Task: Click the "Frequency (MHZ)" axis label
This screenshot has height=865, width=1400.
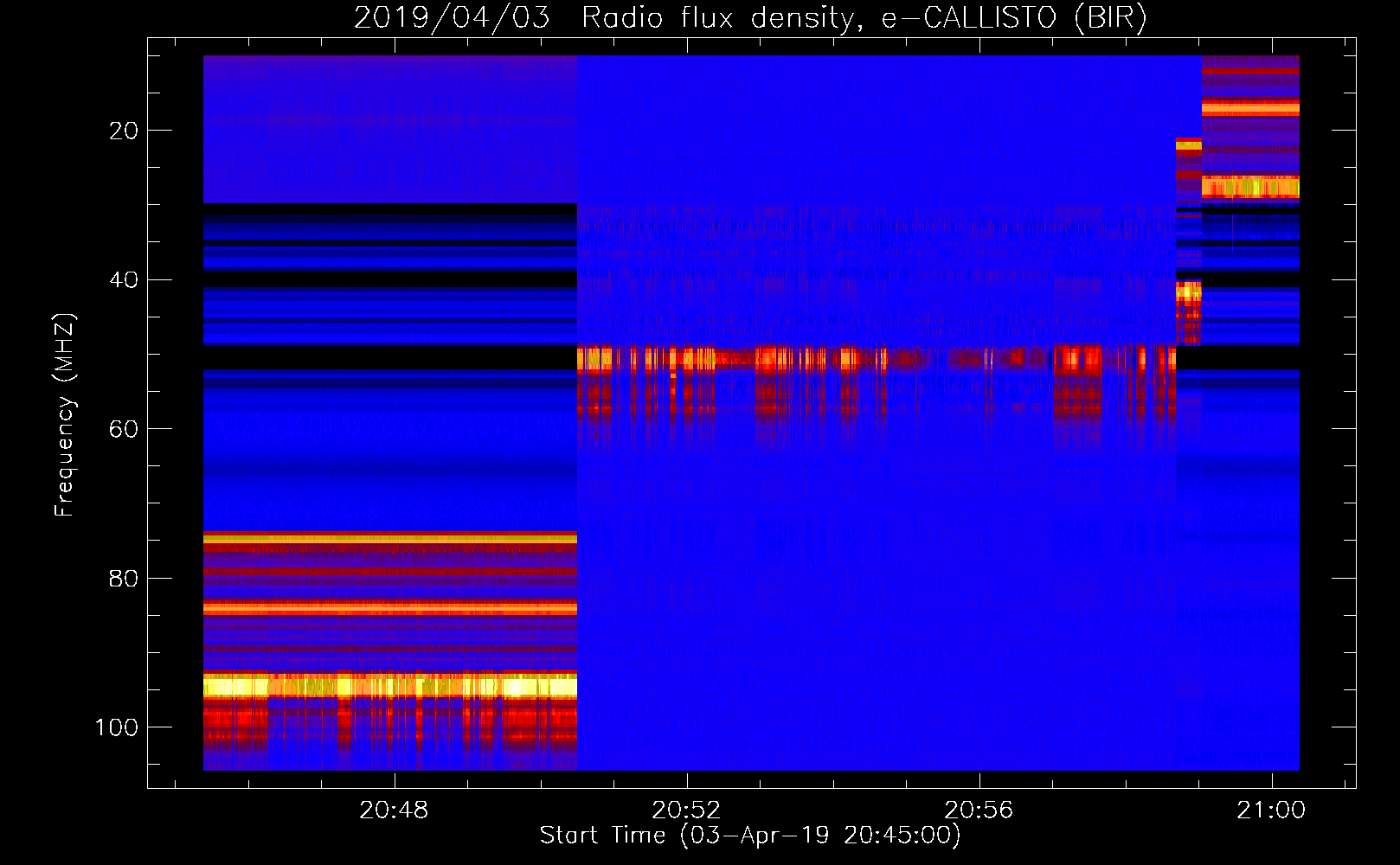Action: pos(65,414)
